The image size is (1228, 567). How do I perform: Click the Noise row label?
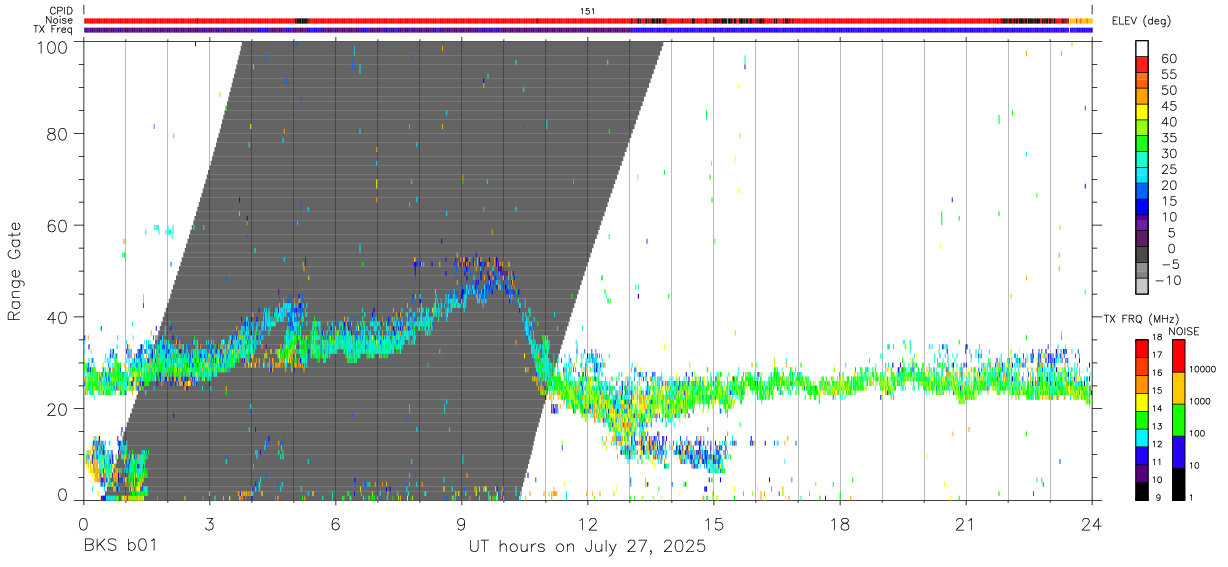click(x=59, y=20)
